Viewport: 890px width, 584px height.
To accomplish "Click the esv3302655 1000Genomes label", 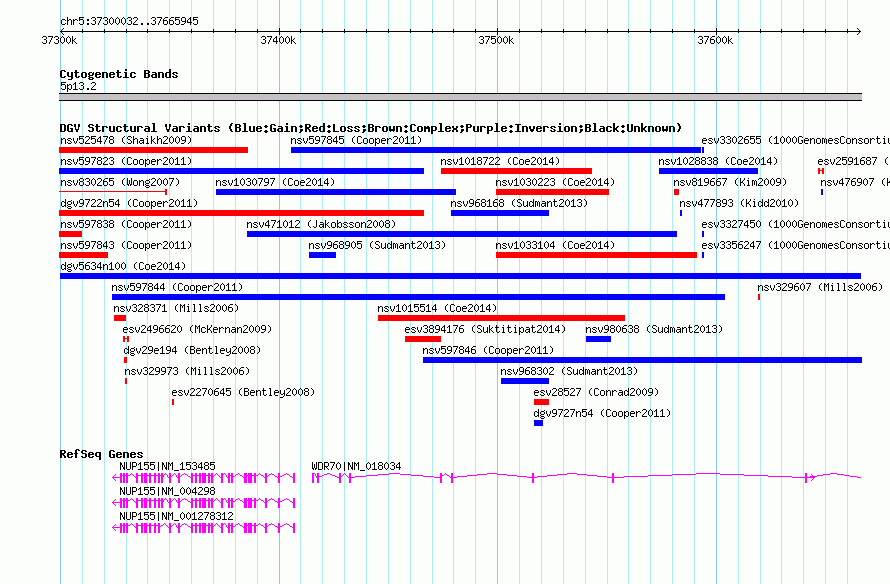I will click(x=795, y=140).
